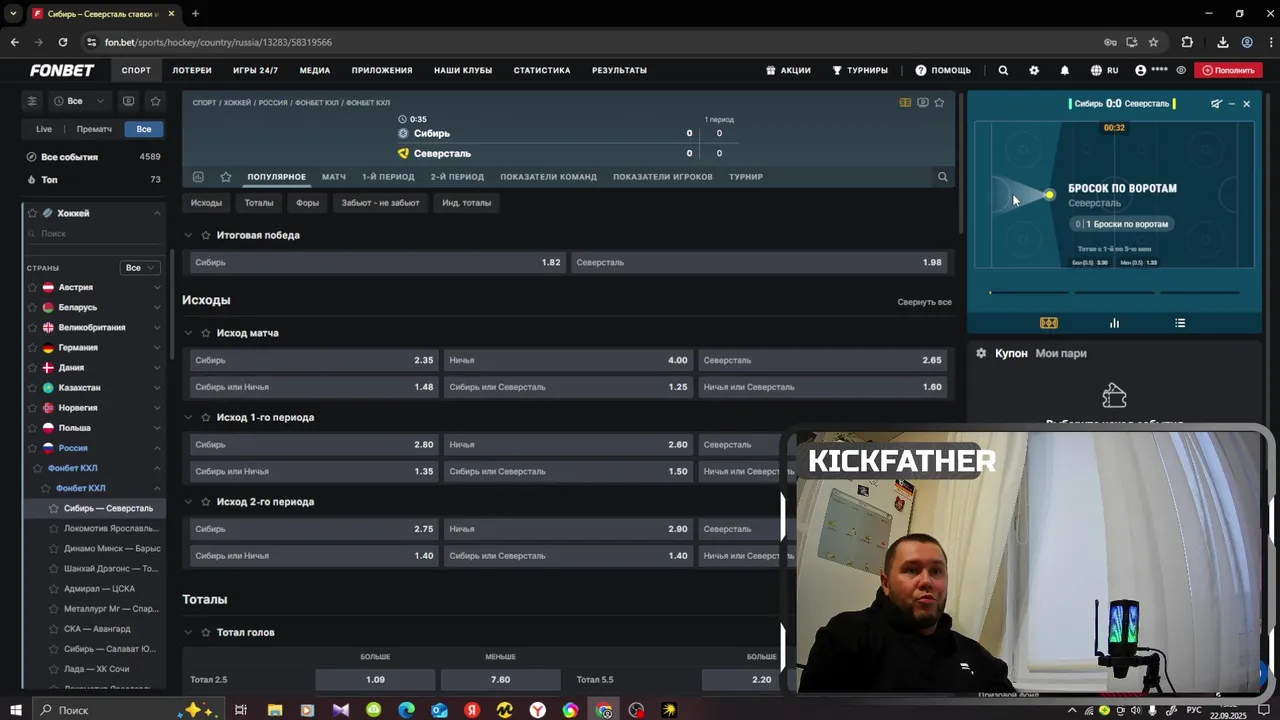This screenshot has height=720, width=1280.
Task: Select field view icon in match tracker
Action: [x=1049, y=323]
